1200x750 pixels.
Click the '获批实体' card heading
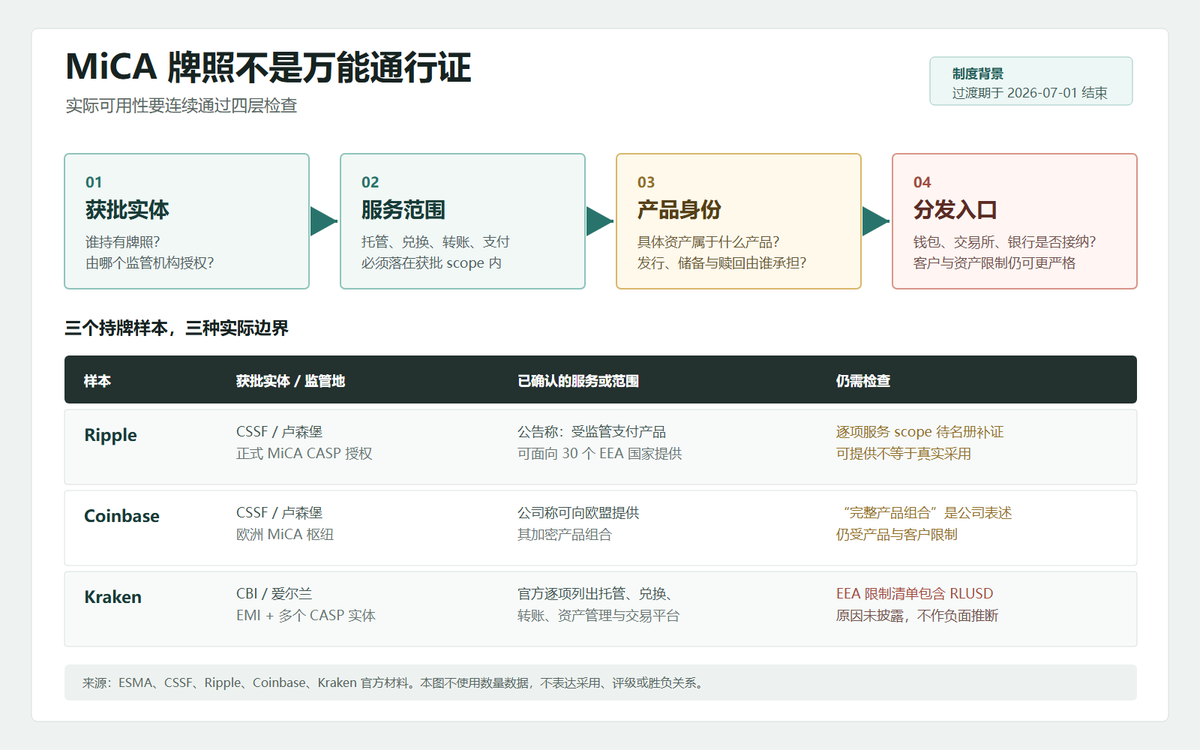point(127,210)
